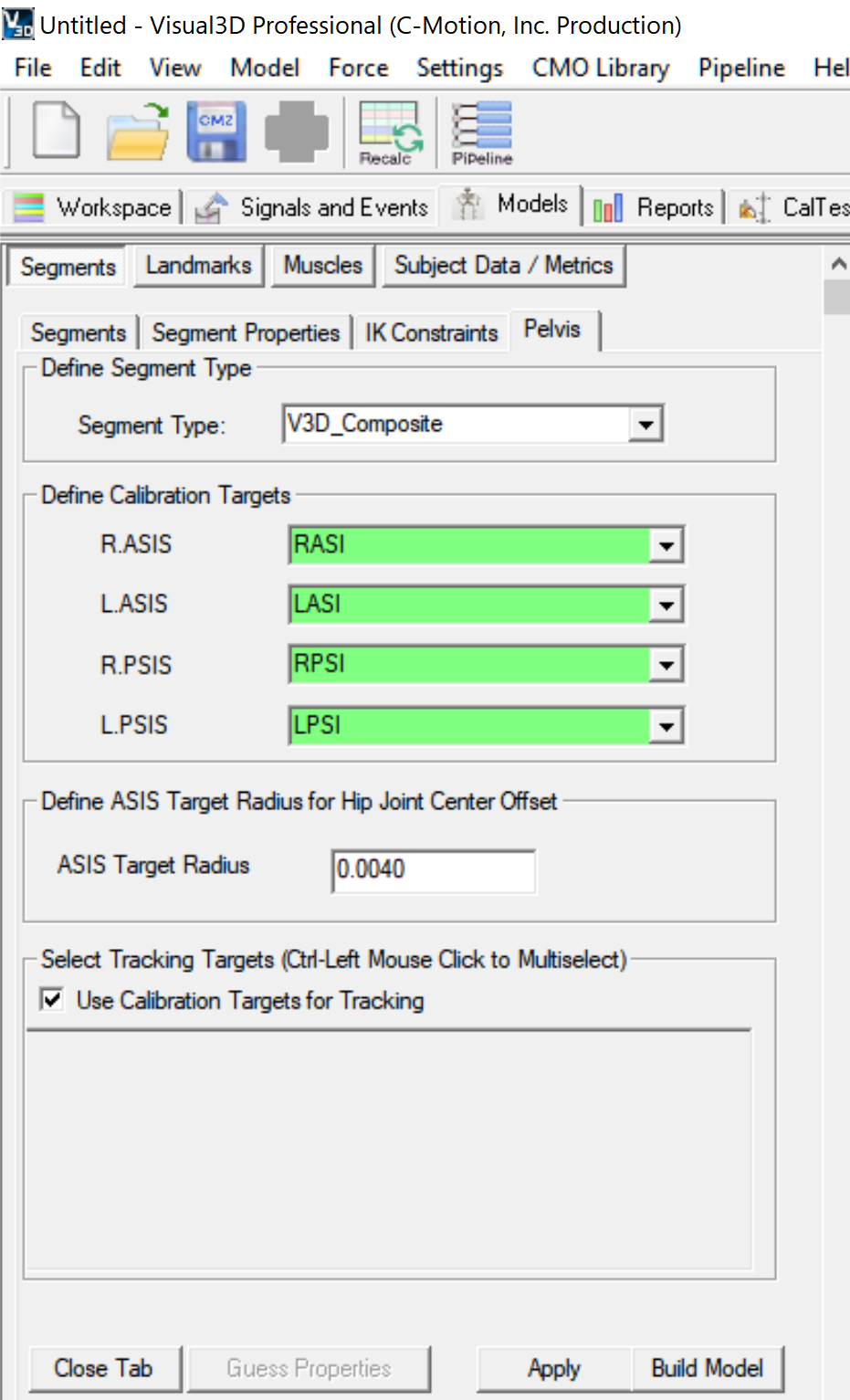The width and height of the screenshot is (850, 1400).
Task: Click the Apply button
Action: [x=554, y=1368]
